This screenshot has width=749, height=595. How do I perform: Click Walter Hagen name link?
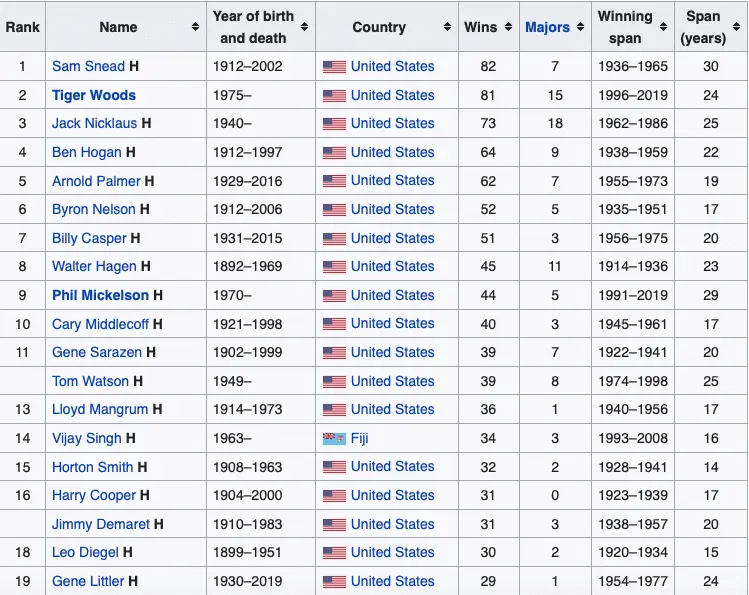pos(94,267)
